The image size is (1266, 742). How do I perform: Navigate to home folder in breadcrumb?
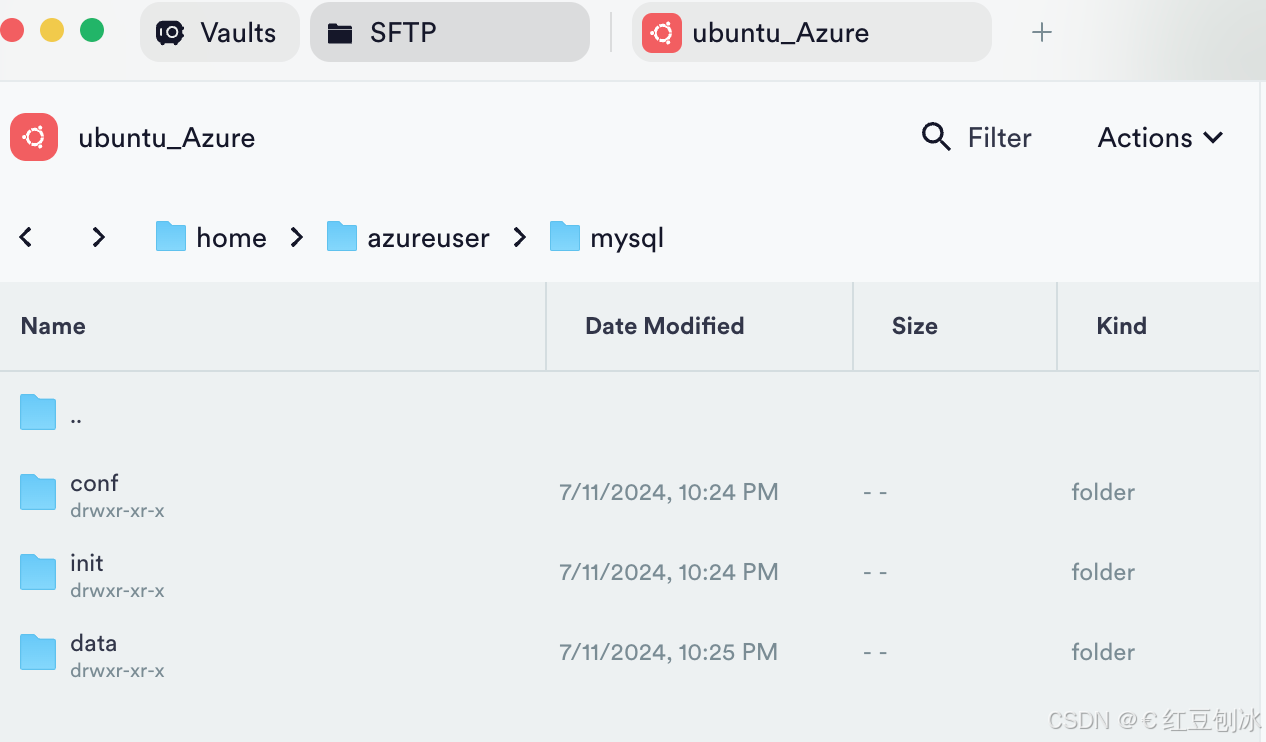(x=211, y=237)
